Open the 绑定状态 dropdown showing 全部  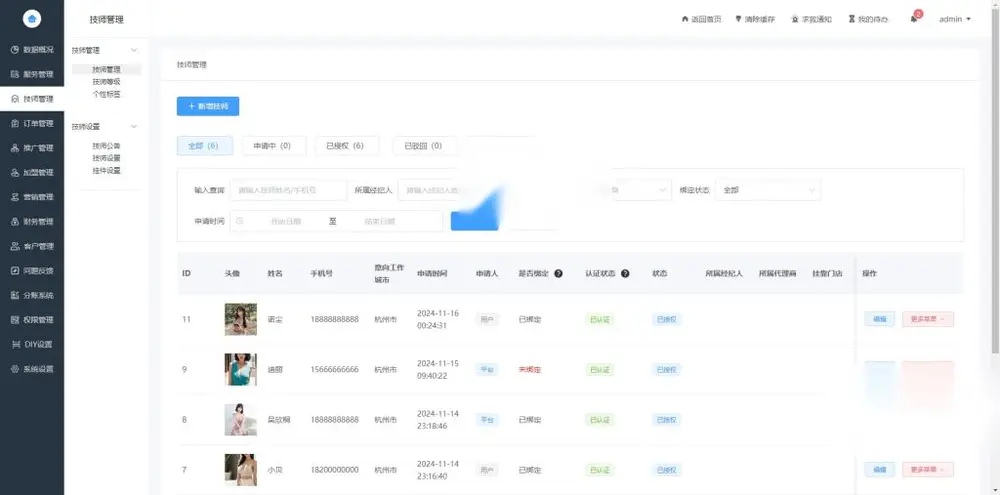pos(768,190)
